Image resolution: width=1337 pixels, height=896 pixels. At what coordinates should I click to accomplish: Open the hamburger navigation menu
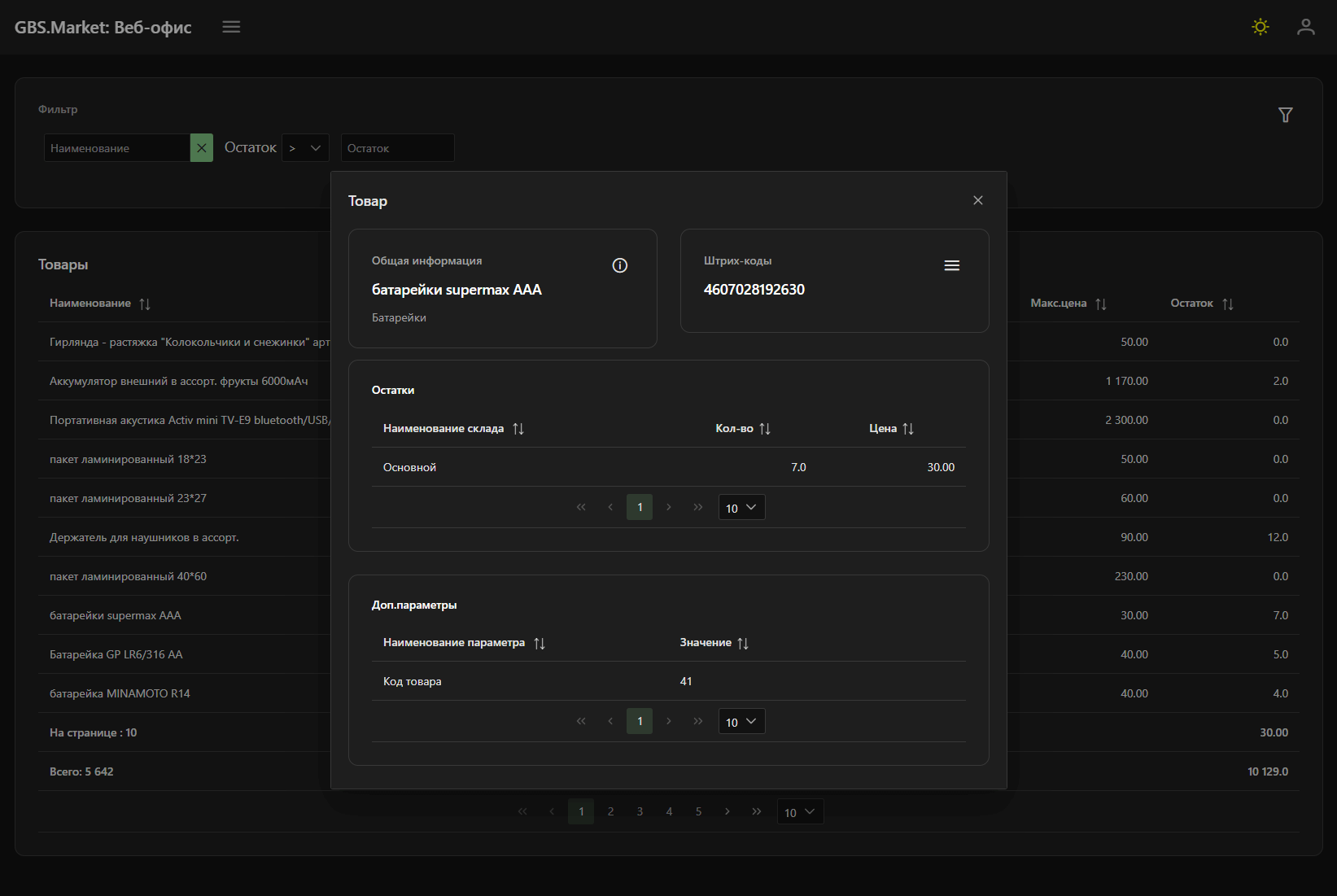pyautogui.click(x=231, y=27)
